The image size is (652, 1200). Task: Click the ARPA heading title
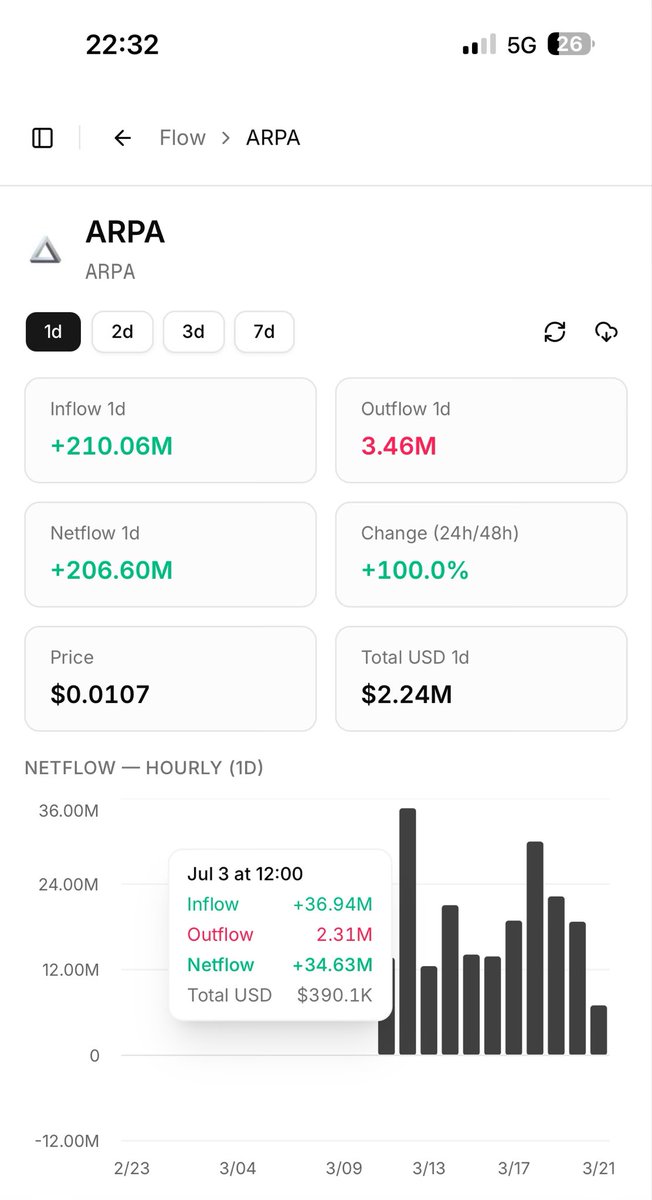(125, 232)
